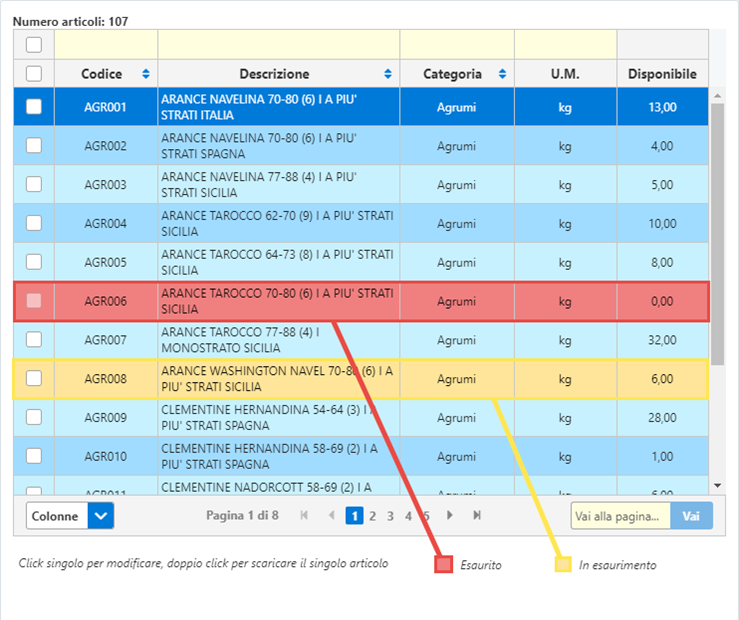
Task: Go to previous page arrow
Action: [x=332, y=515]
